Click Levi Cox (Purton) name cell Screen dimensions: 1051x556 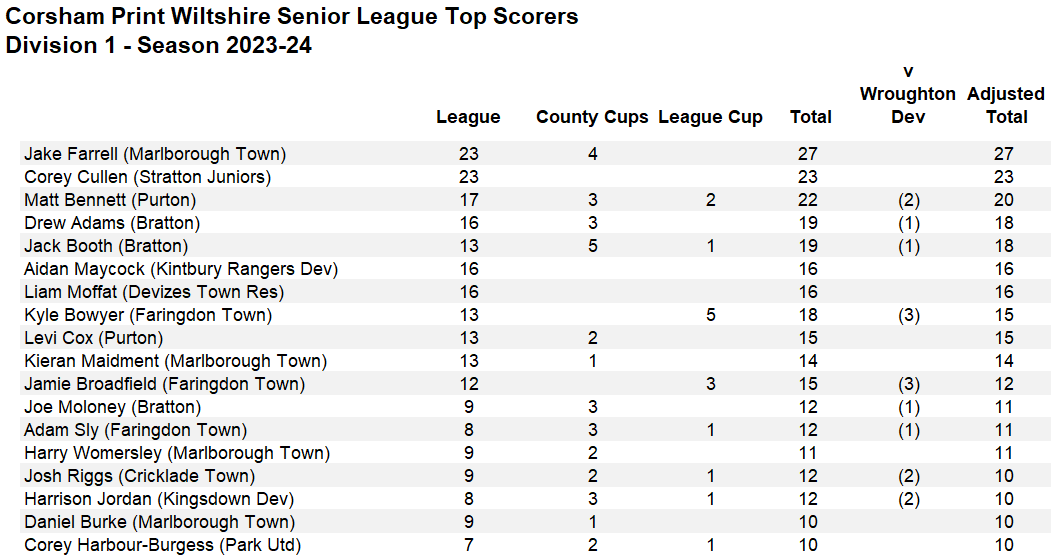pyautogui.click(x=93, y=338)
